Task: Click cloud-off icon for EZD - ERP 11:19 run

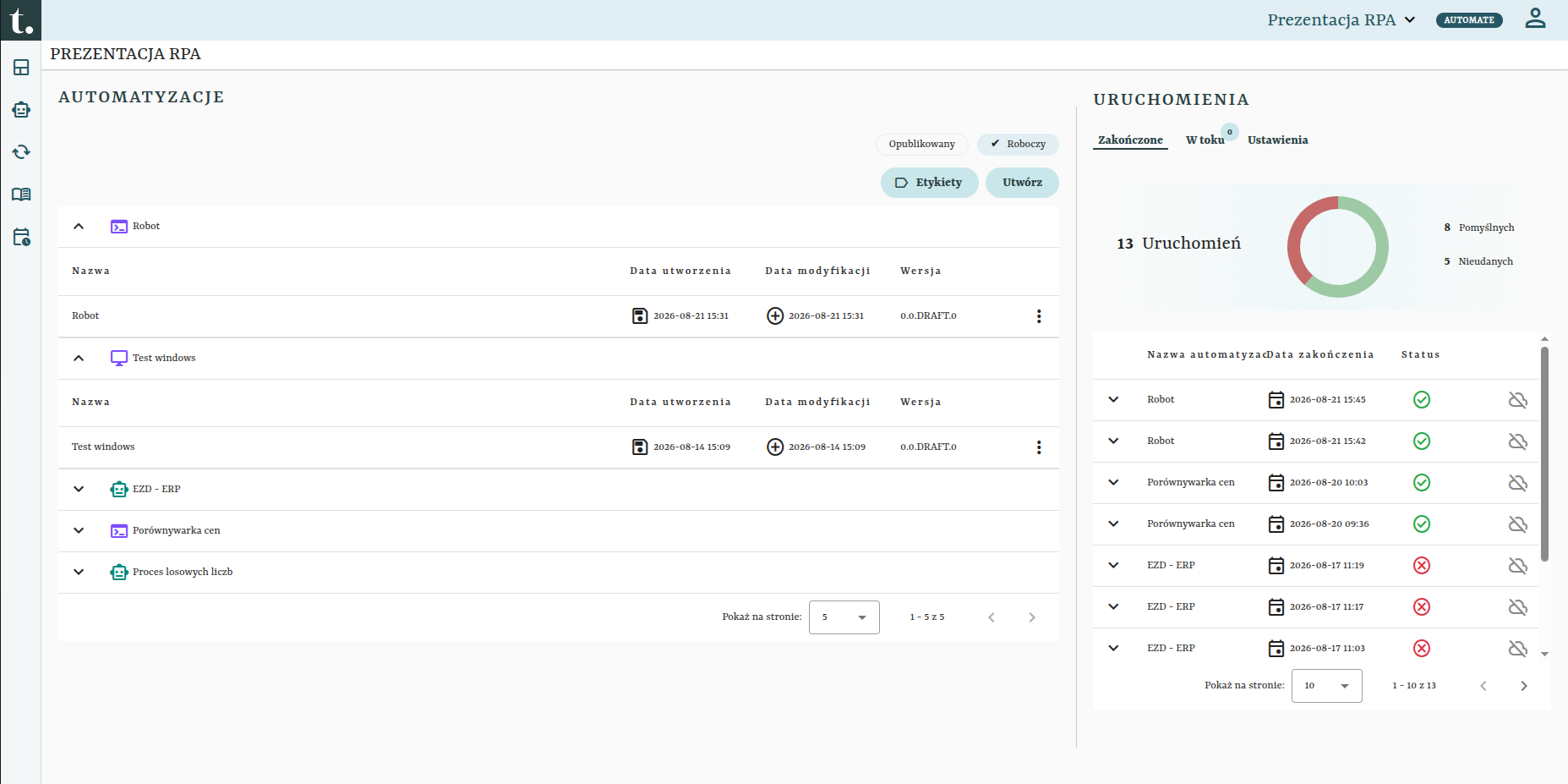Action: (x=1518, y=566)
